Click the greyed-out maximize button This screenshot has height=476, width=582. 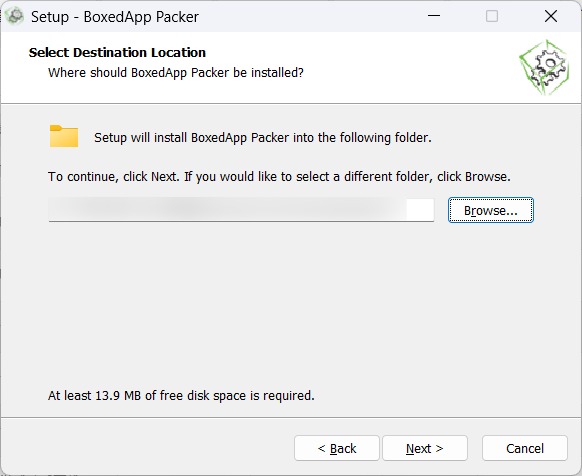coord(492,16)
